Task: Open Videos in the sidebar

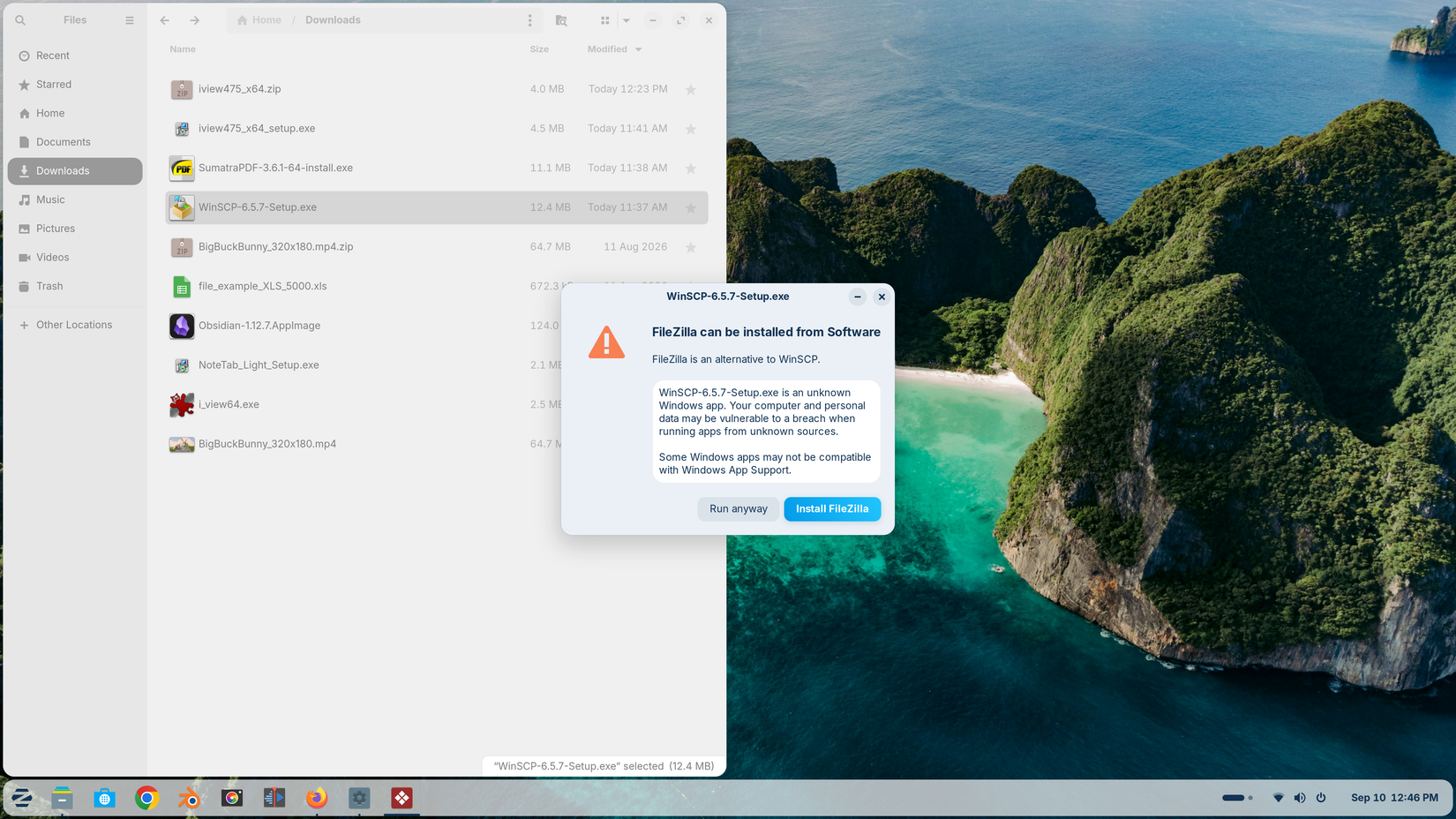Action: (75, 258)
